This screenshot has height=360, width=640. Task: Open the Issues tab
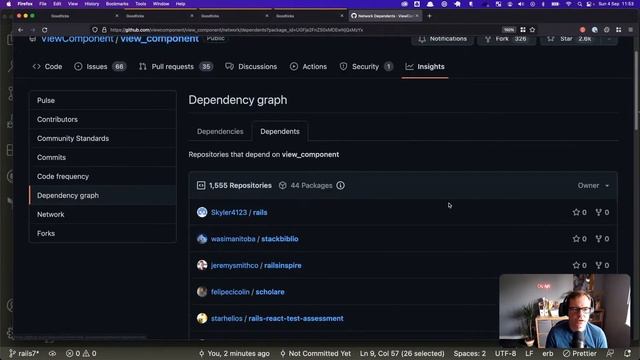coord(100,67)
